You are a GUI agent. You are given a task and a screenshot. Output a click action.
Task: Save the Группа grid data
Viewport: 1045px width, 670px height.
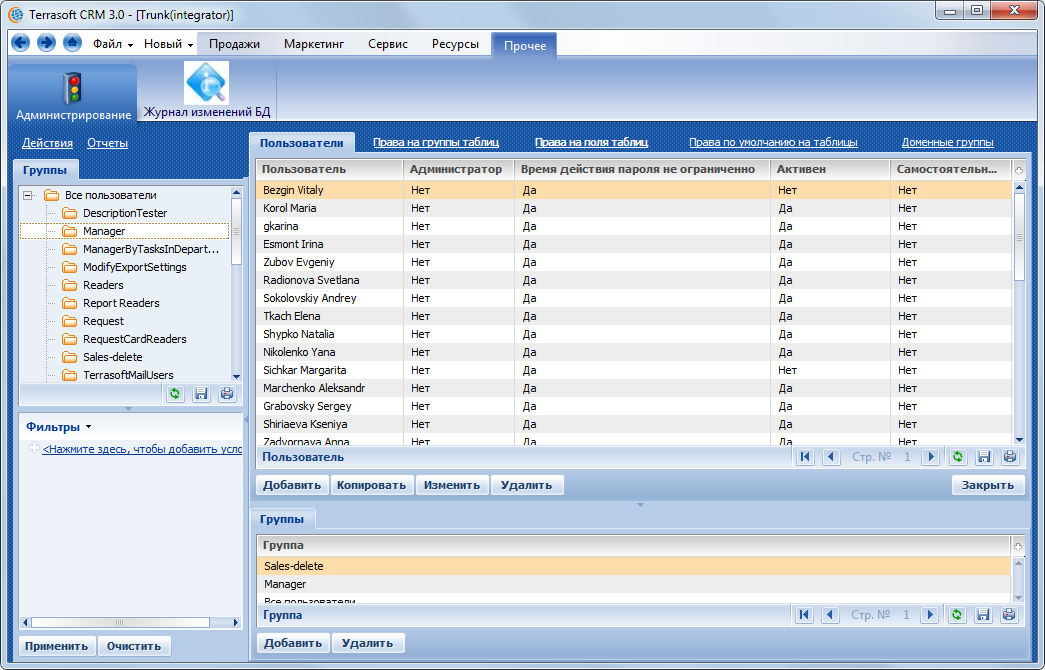[983, 615]
